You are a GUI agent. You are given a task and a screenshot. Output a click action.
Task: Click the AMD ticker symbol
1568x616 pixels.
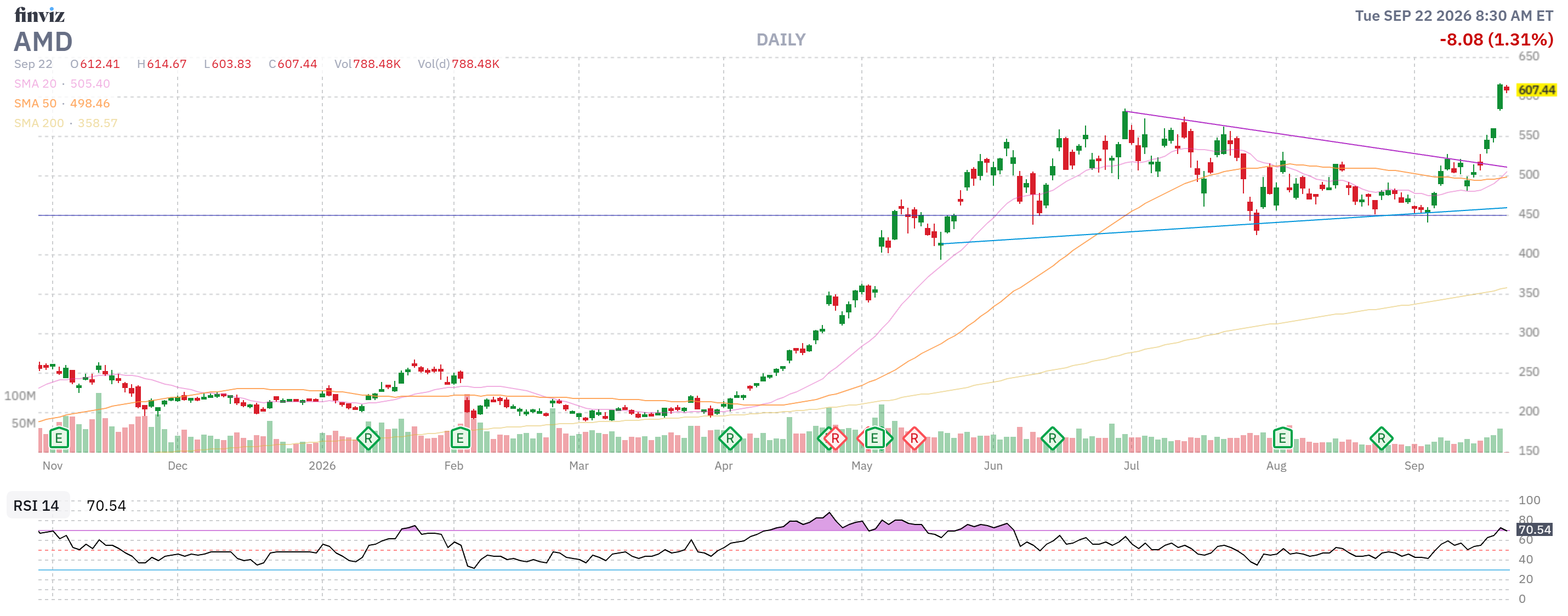pos(43,42)
